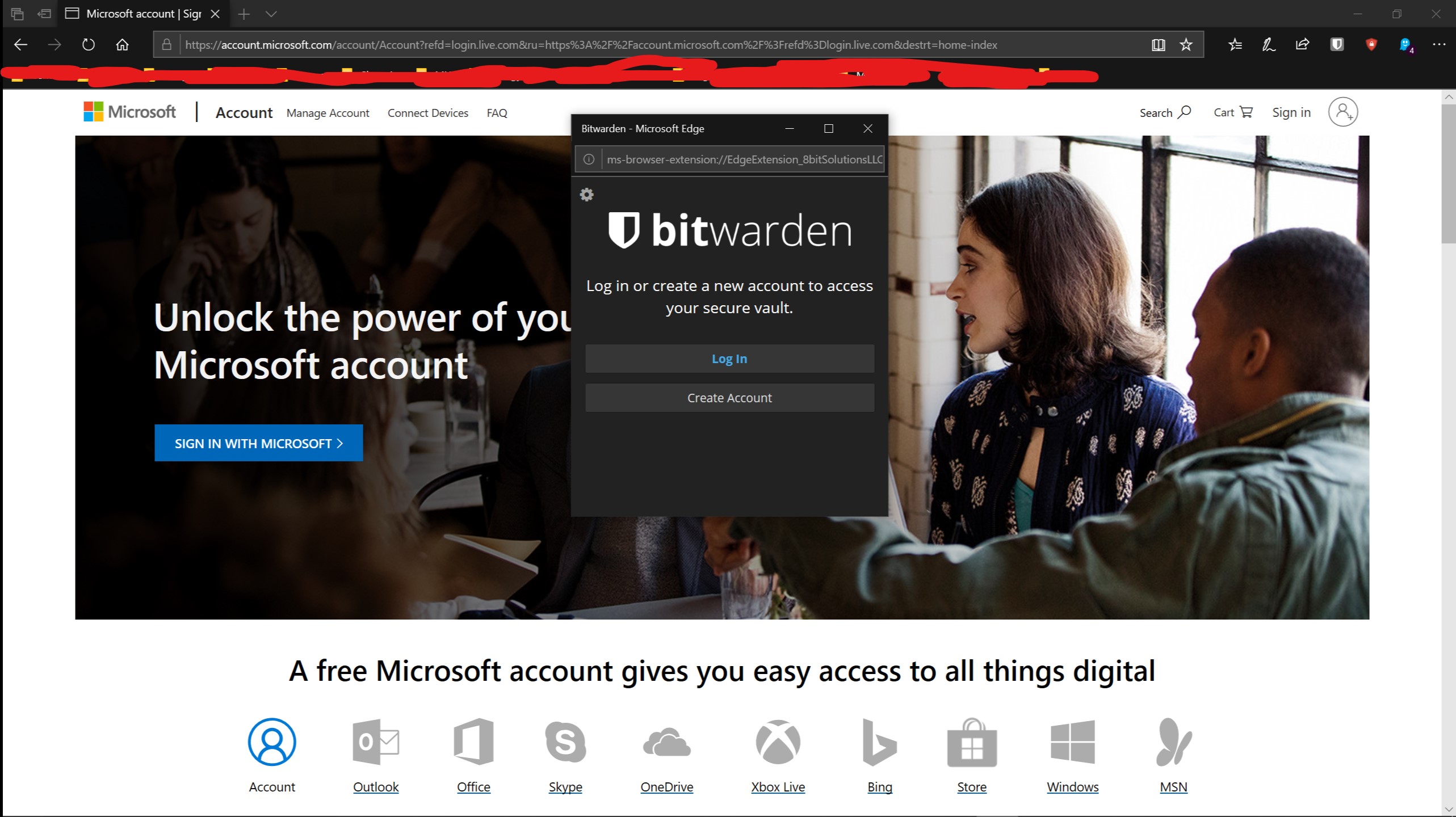
Task: Click the profile avatar icon
Action: (1342, 112)
